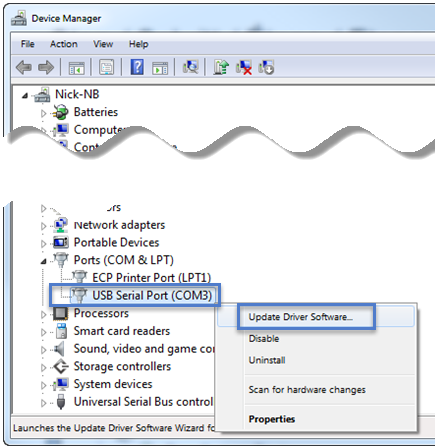The width and height of the screenshot is (435, 448).
Task: Select ECP Printer Port (LPT1) device
Action: coord(152,277)
